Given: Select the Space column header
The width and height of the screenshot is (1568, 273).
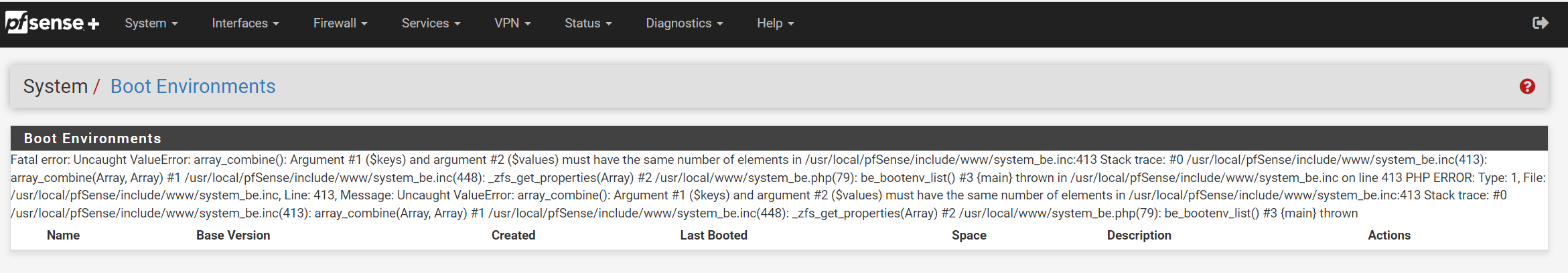Looking at the screenshot, I should pyautogui.click(x=969, y=236).
